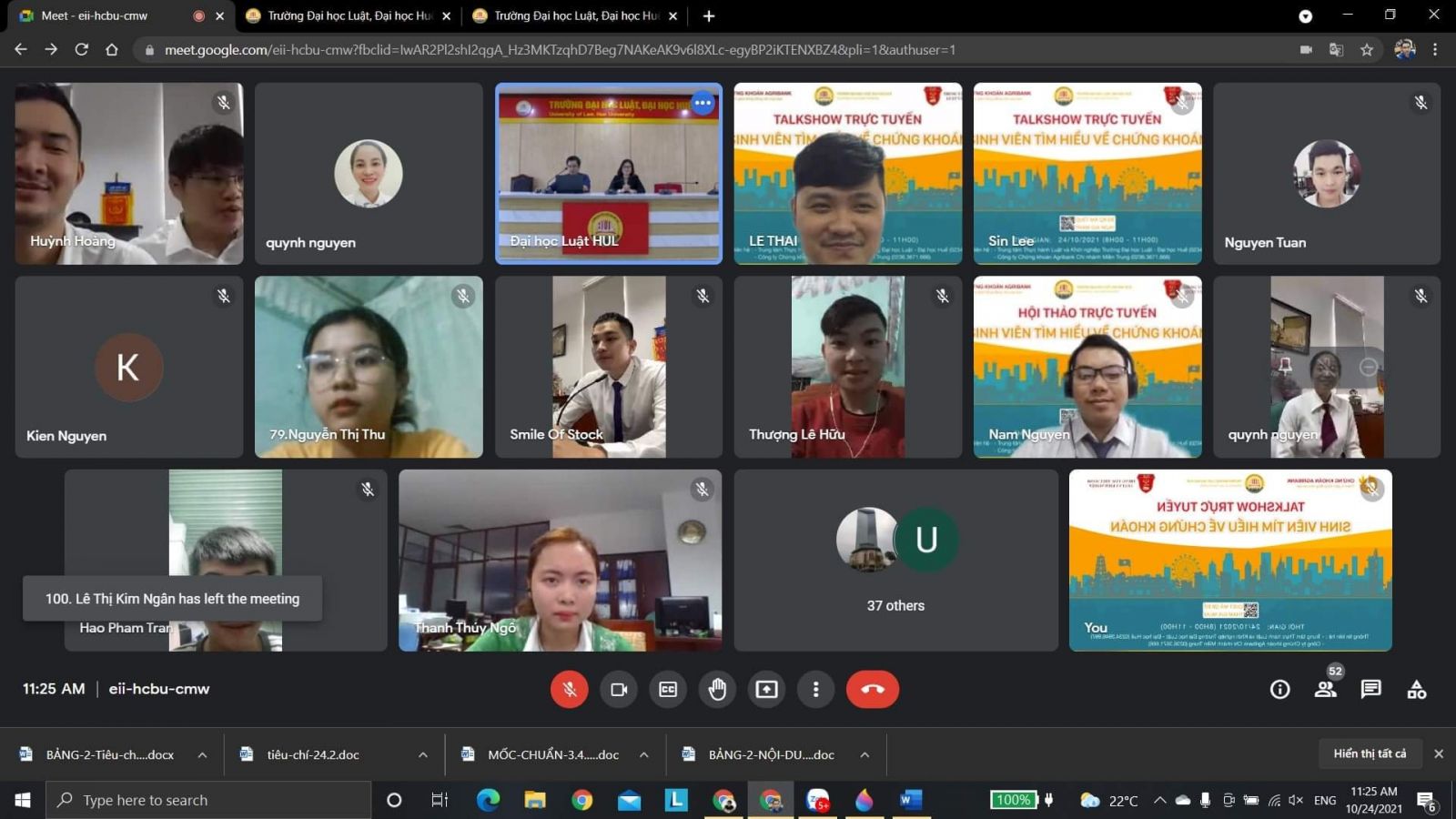Show the participants list
Image resolution: width=1456 pixels, height=819 pixels.
pos(1325,690)
